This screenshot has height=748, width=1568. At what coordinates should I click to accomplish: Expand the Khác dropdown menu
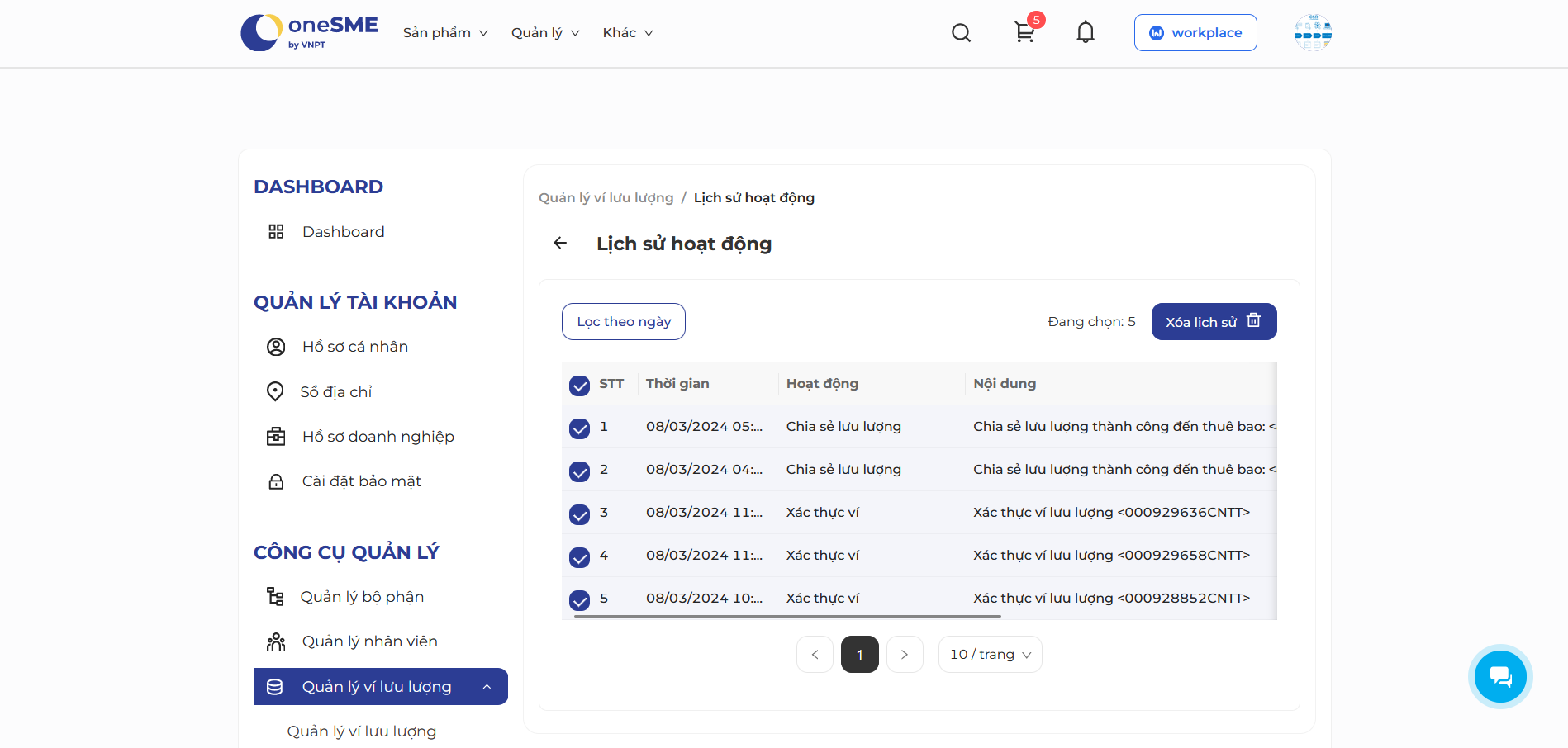pos(628,32)
